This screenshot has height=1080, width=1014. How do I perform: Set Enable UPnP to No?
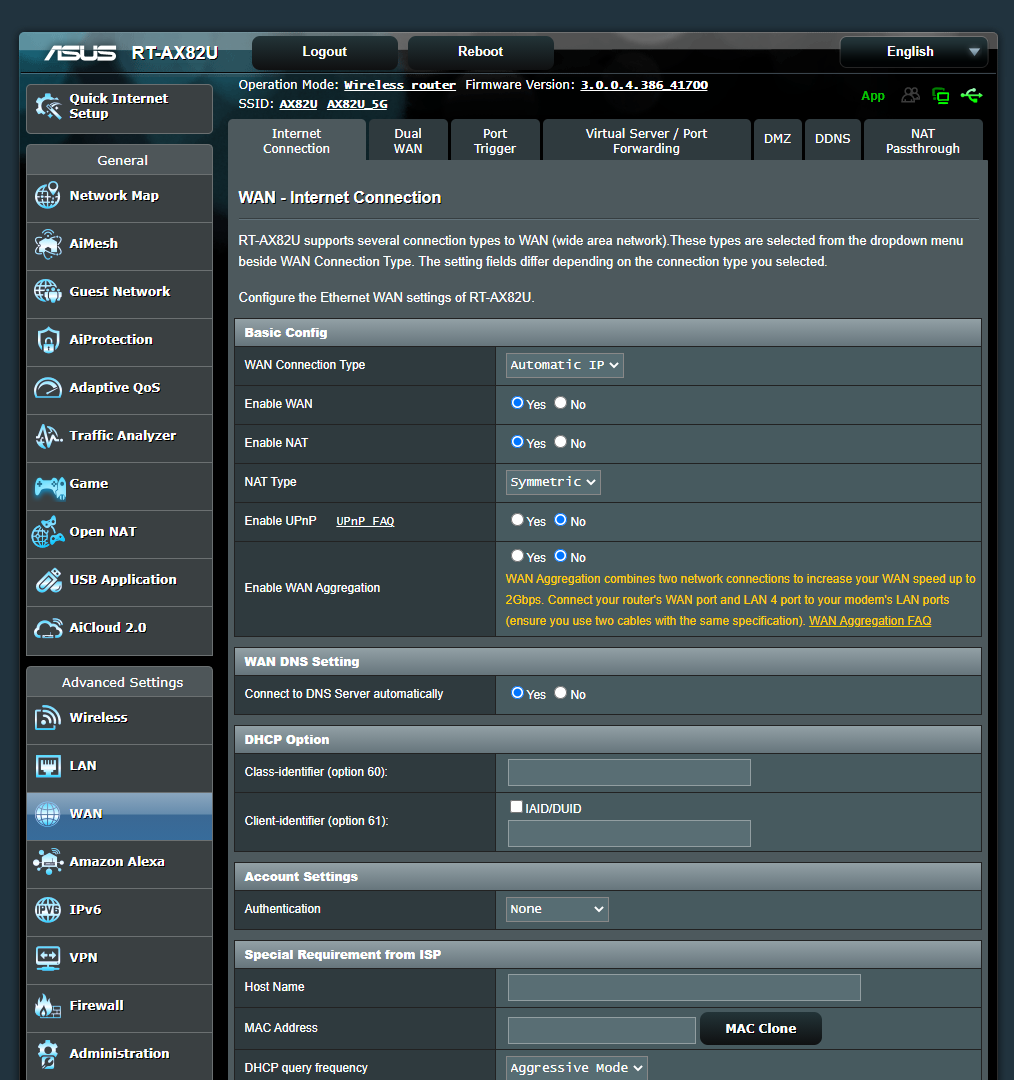561,520
